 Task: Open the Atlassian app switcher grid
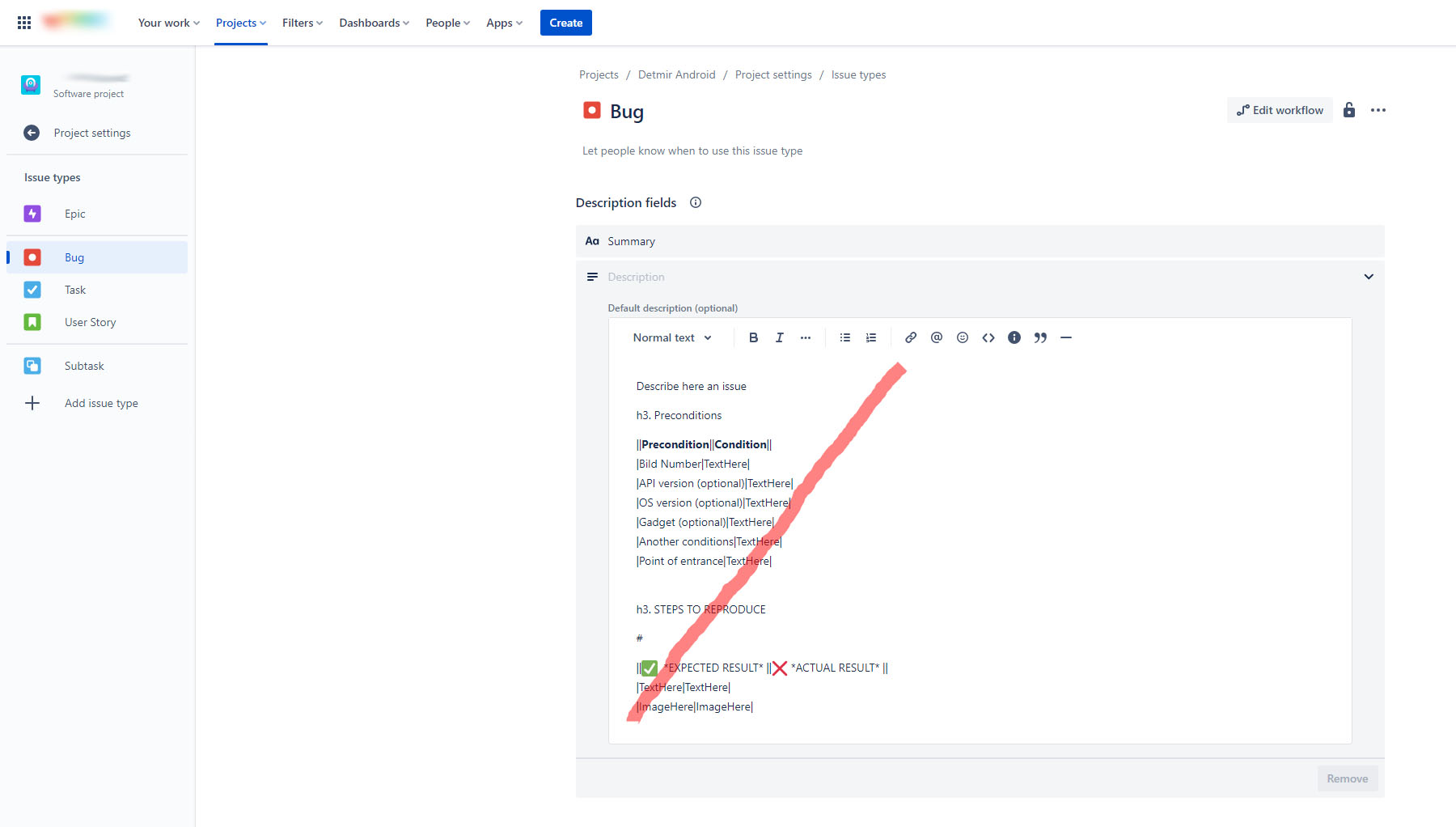(23, 22)
